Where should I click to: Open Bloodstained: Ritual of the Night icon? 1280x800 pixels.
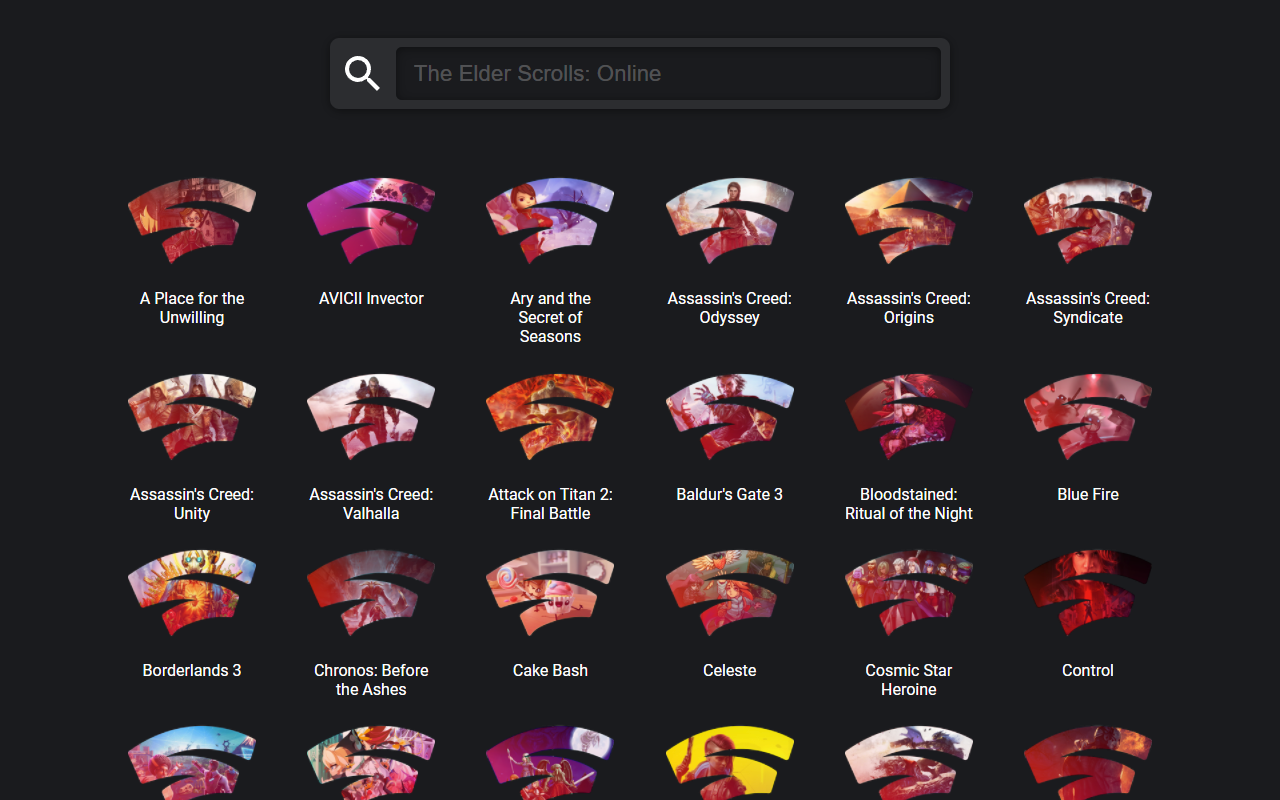point(909,417)
